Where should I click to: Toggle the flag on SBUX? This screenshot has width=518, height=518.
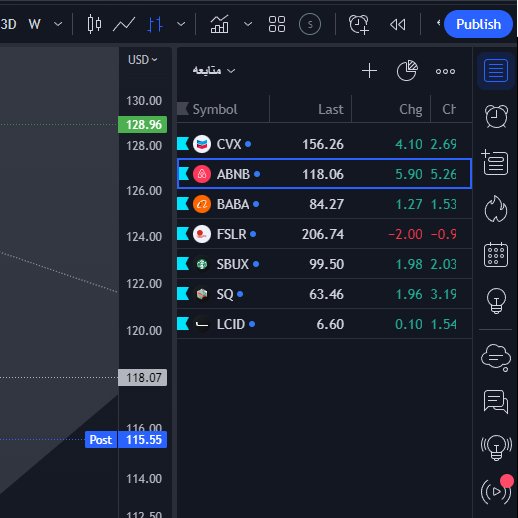coord(183,264)
